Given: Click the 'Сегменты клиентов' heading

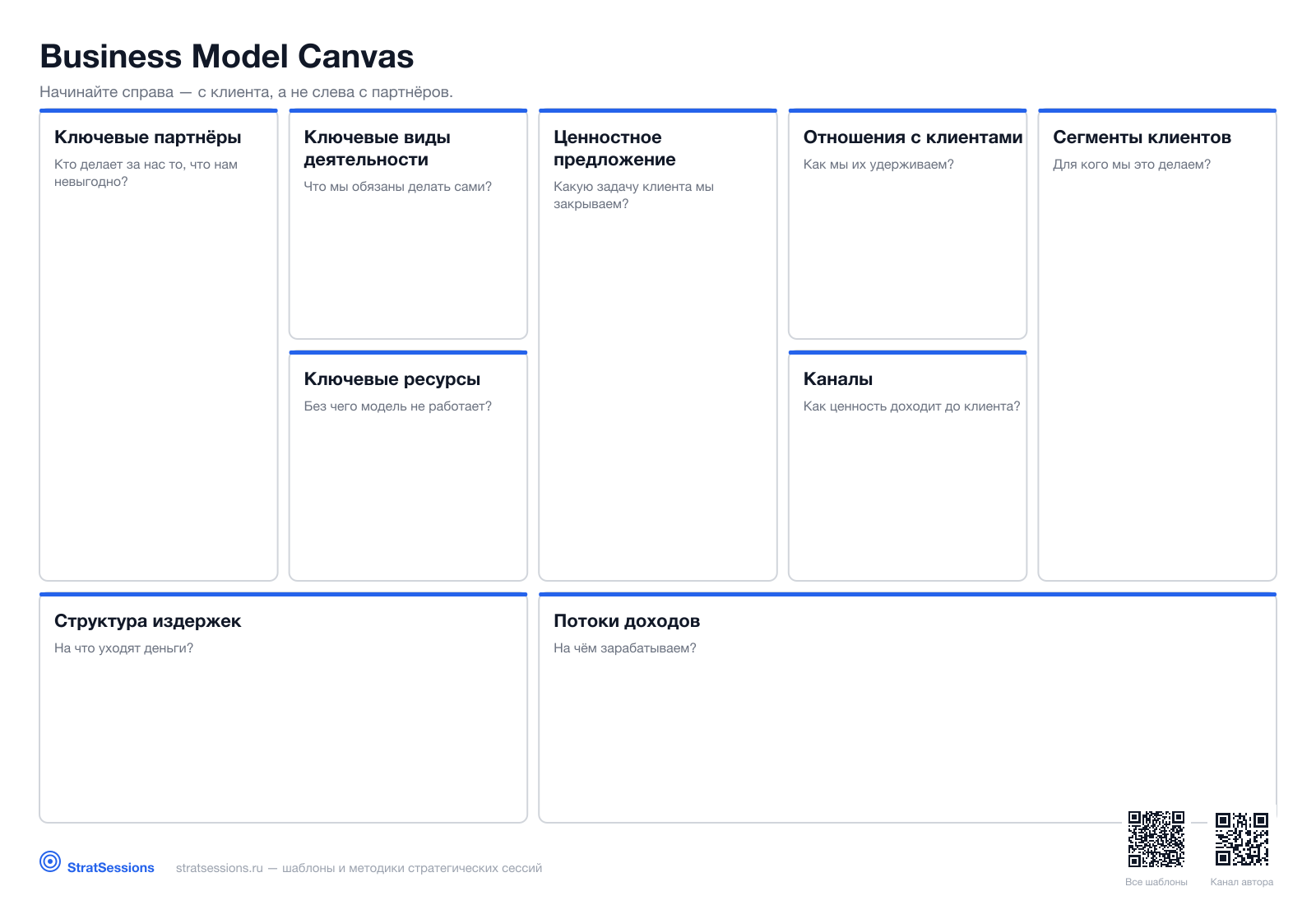Looking at the screenshot, I should (1142, 137).
